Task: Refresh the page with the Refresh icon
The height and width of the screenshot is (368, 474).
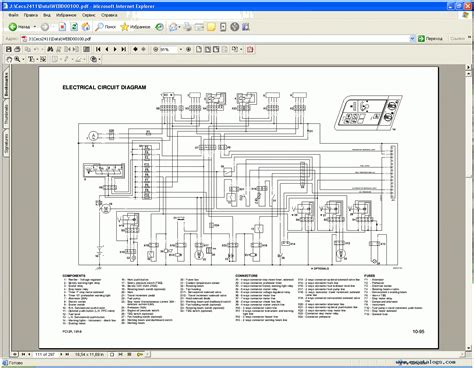Action: coord(74,27)
